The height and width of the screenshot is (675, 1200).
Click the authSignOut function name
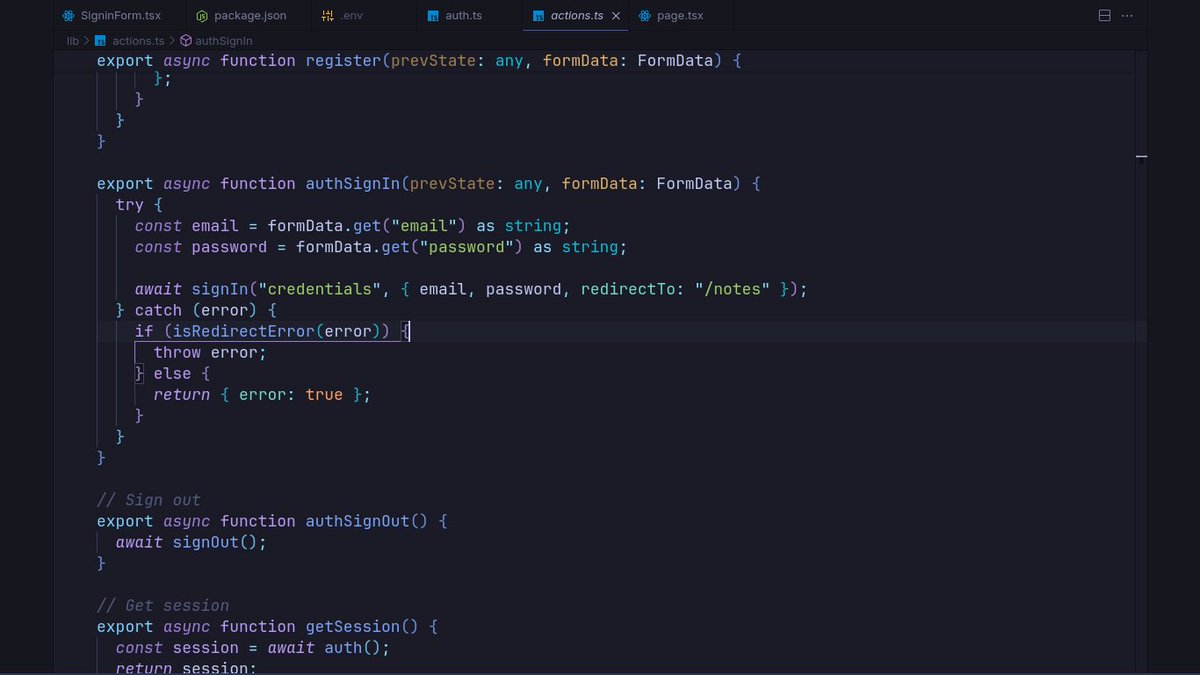click(x=358, y=521)
